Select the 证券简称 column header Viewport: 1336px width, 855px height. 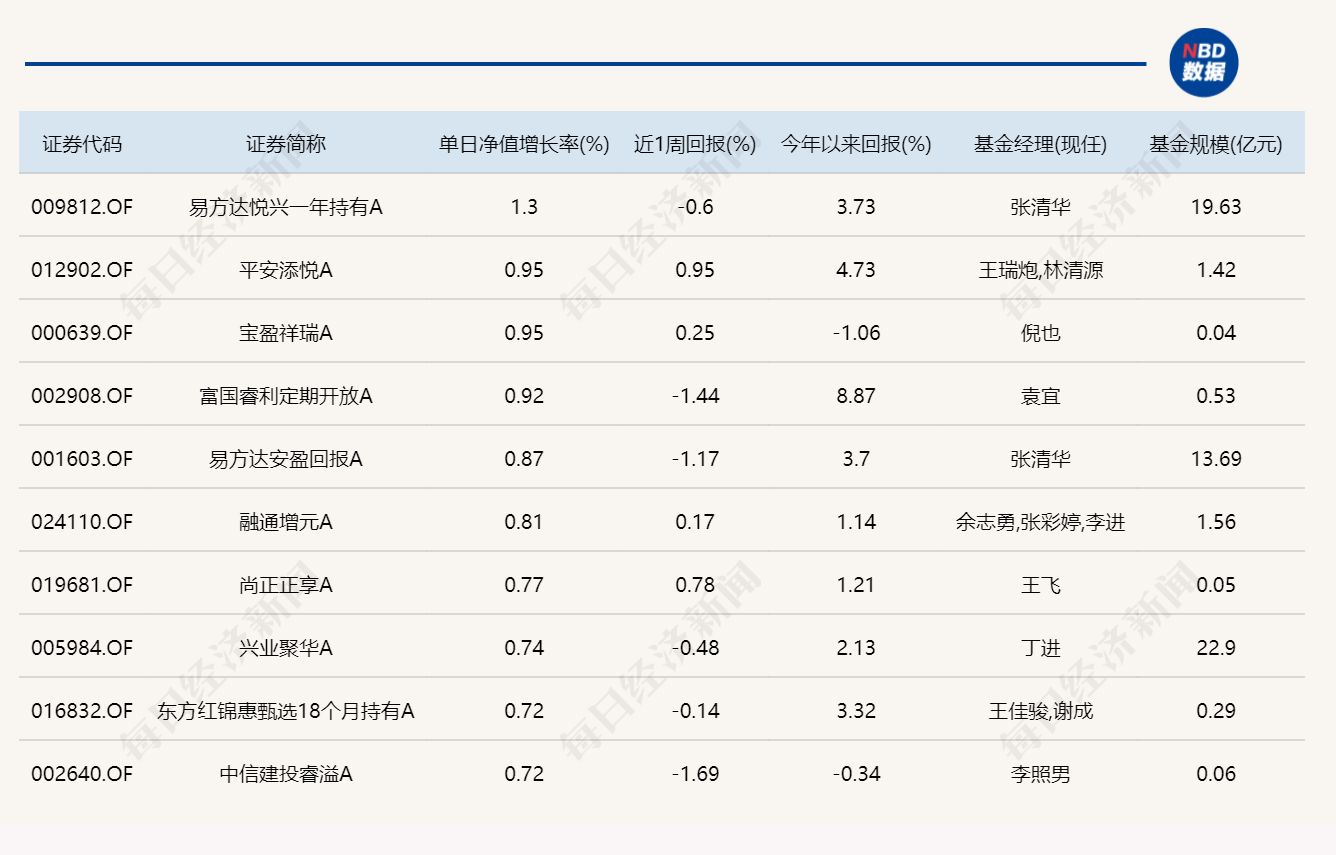coord(286,144)
